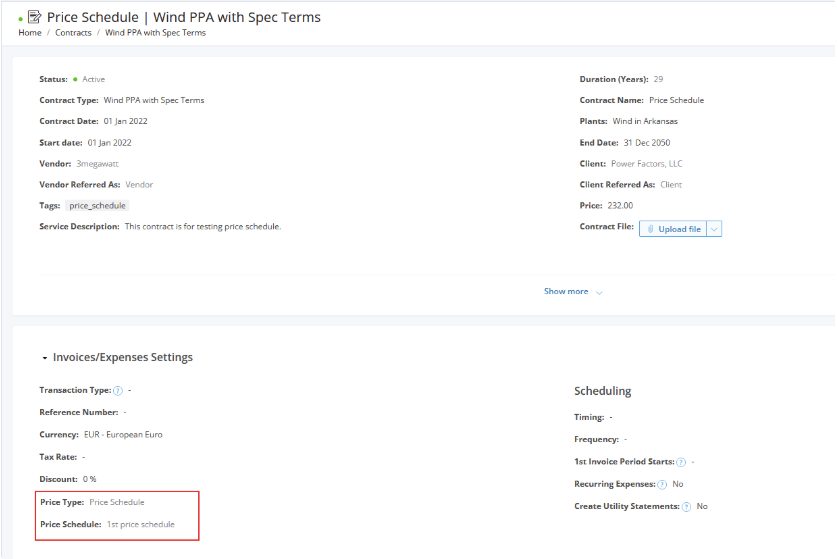
Task: Expand details with the Show more chevron
Action: point(599,292)
